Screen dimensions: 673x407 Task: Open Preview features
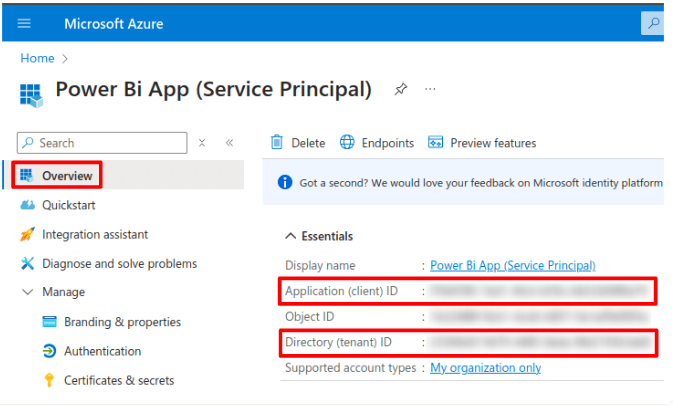[x=482, y=143]
